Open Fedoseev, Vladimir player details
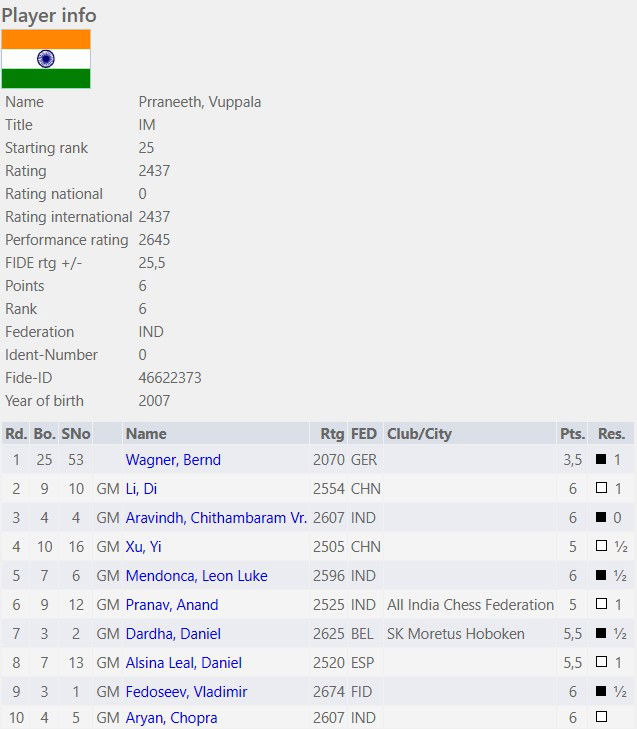Screen dimensions: 637x729 click(186, 692)
